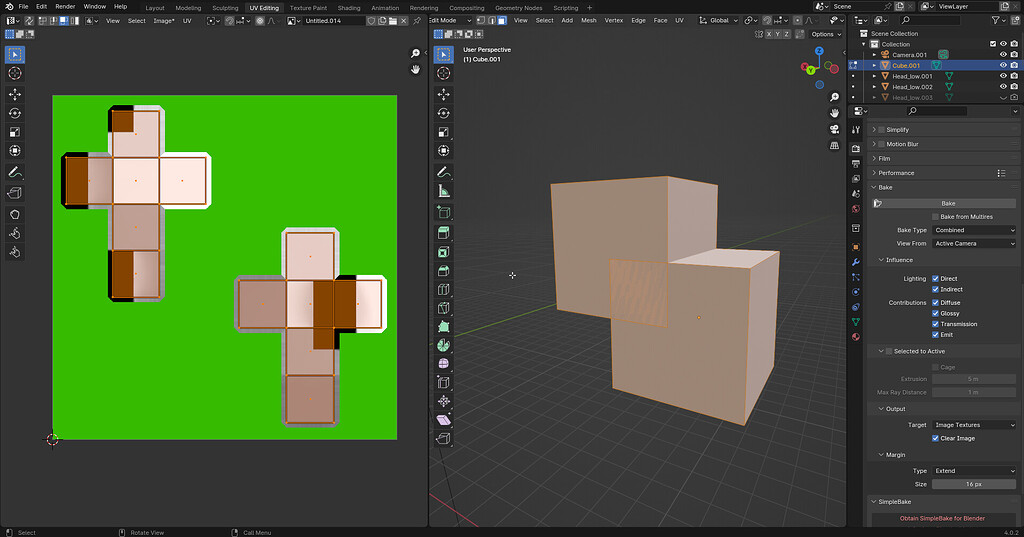Open the Tool properties tab
Screen dimensions: 1024x537
click(856, 129)
